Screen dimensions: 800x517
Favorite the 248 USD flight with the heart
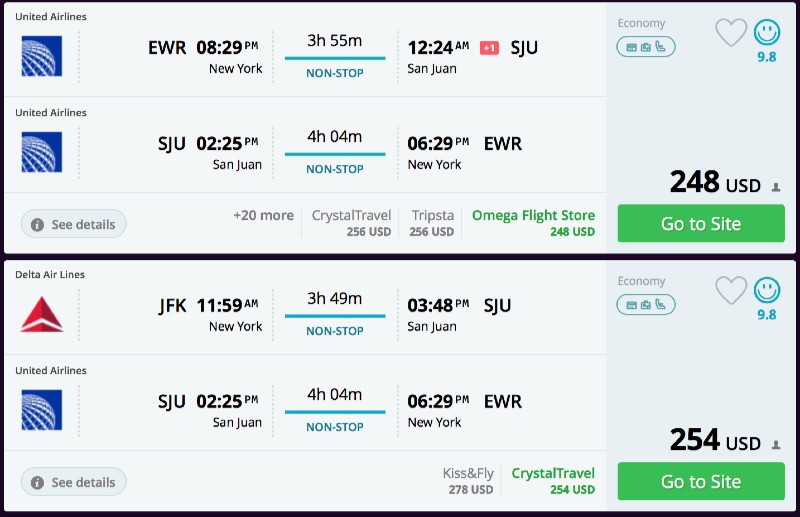coord(731,33)
